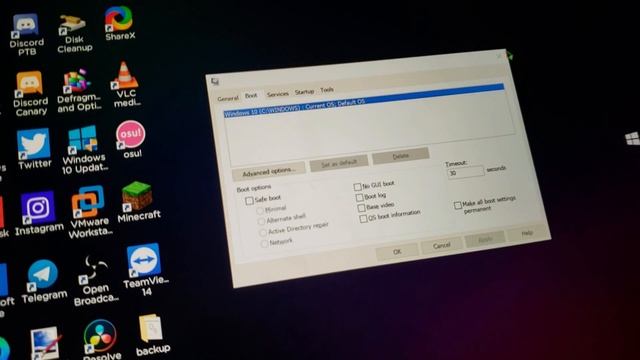Switch to the General tab
640x360 pixels.
227,98
